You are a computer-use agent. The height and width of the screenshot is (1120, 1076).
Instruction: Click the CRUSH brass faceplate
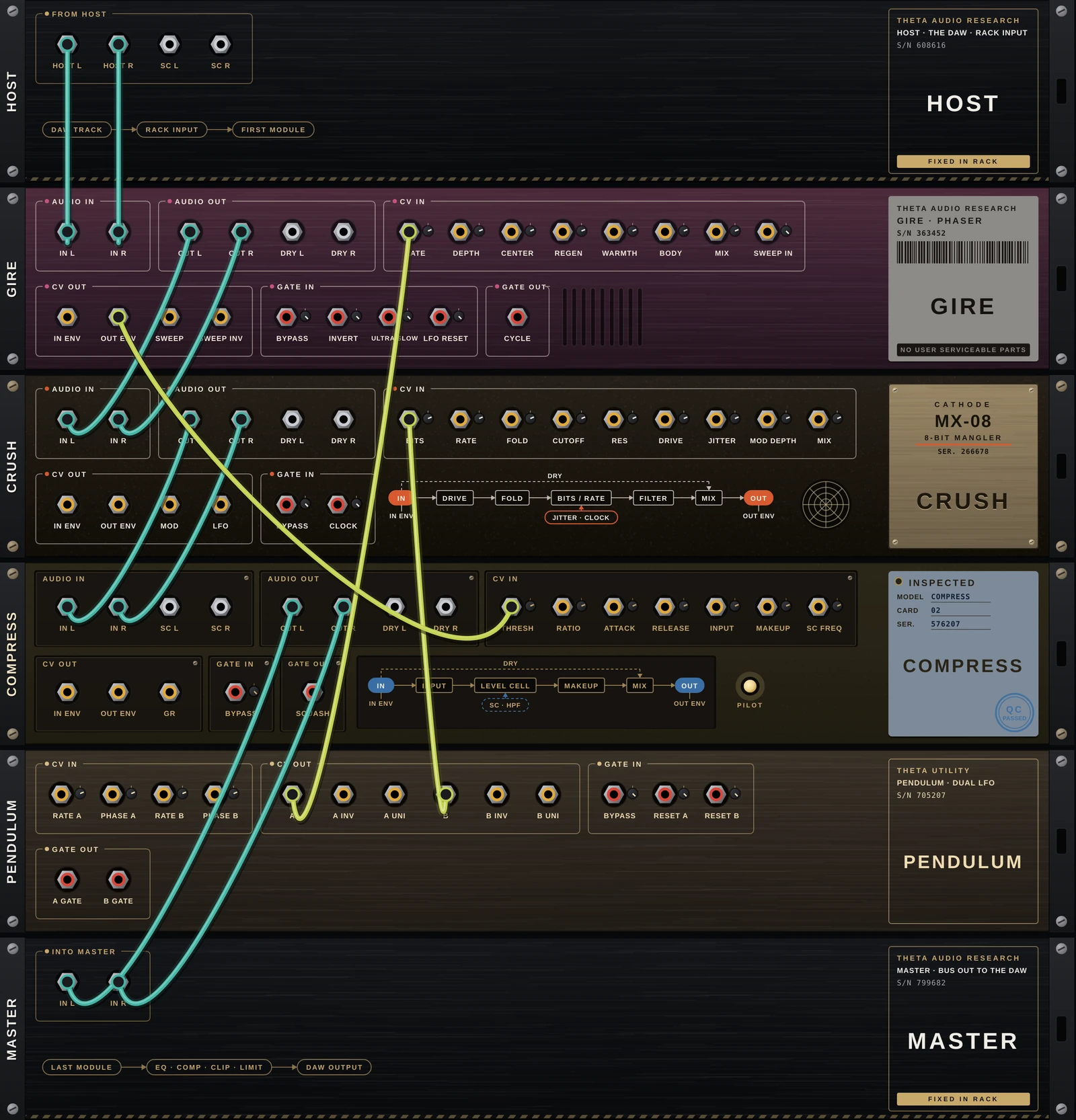coord(963,466)
